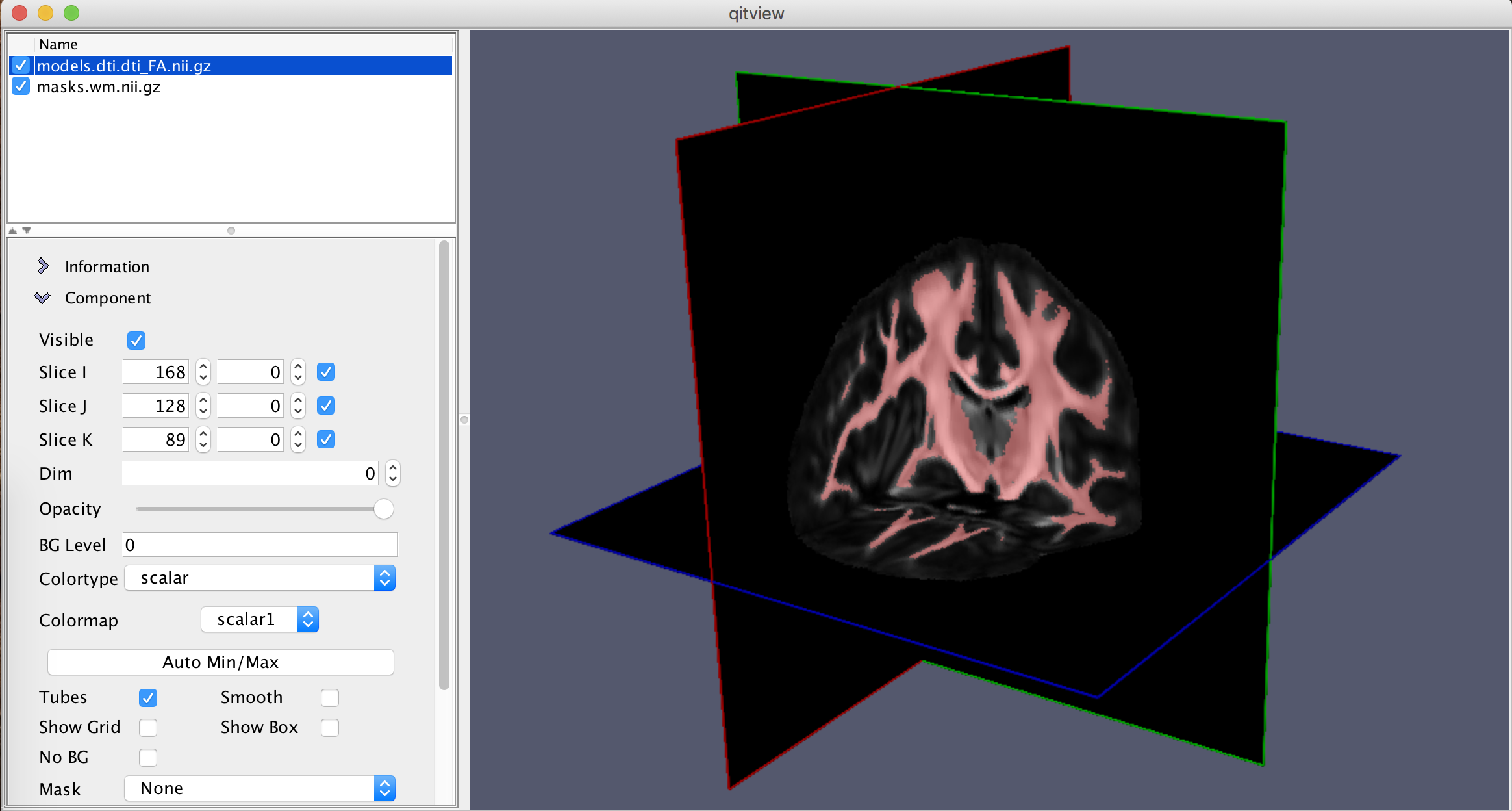
Task: Collapse the Component section arrow
Action: (43, 298)
